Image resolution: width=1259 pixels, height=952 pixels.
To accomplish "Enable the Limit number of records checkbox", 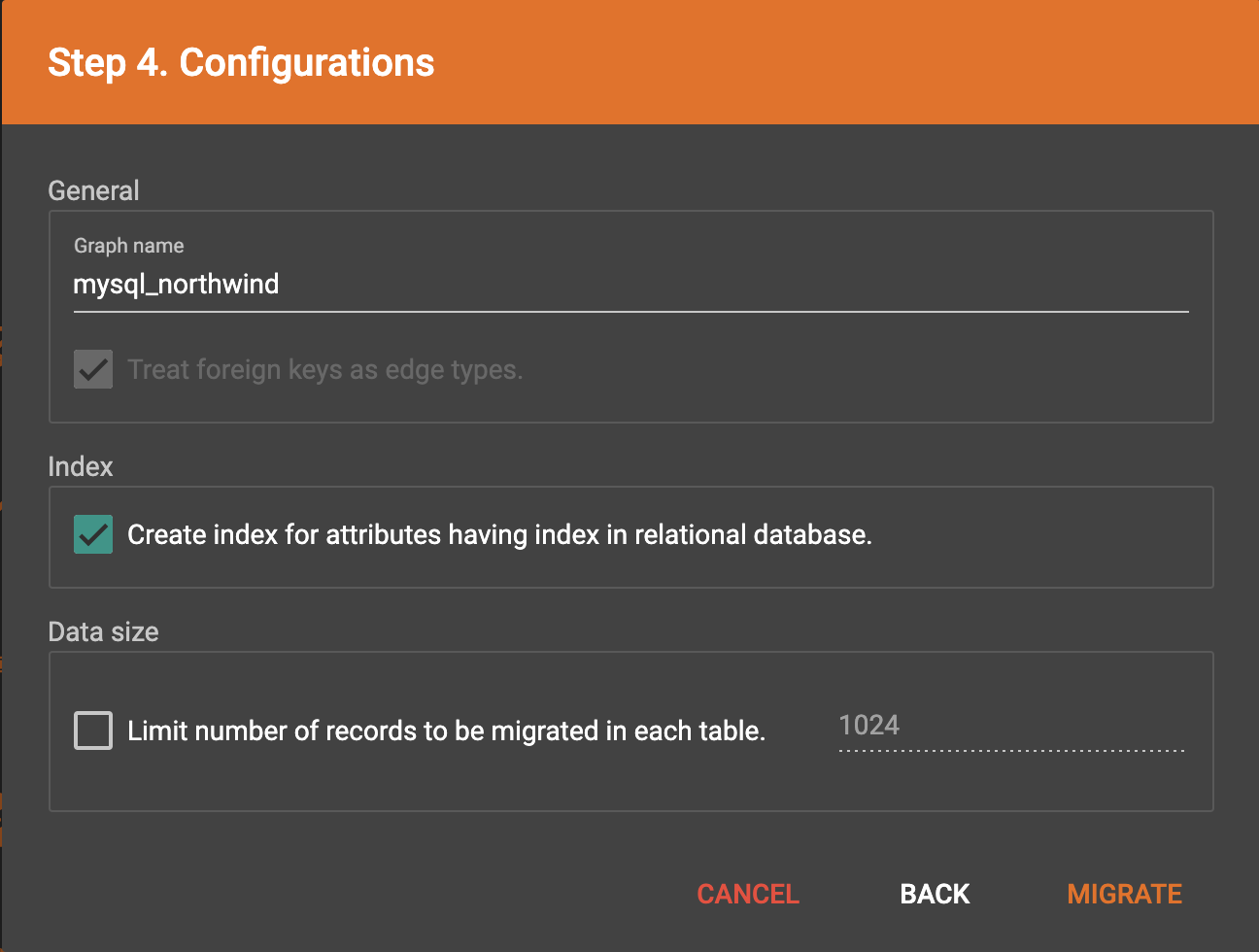I will pyautogui.click(x=93, y=731).
